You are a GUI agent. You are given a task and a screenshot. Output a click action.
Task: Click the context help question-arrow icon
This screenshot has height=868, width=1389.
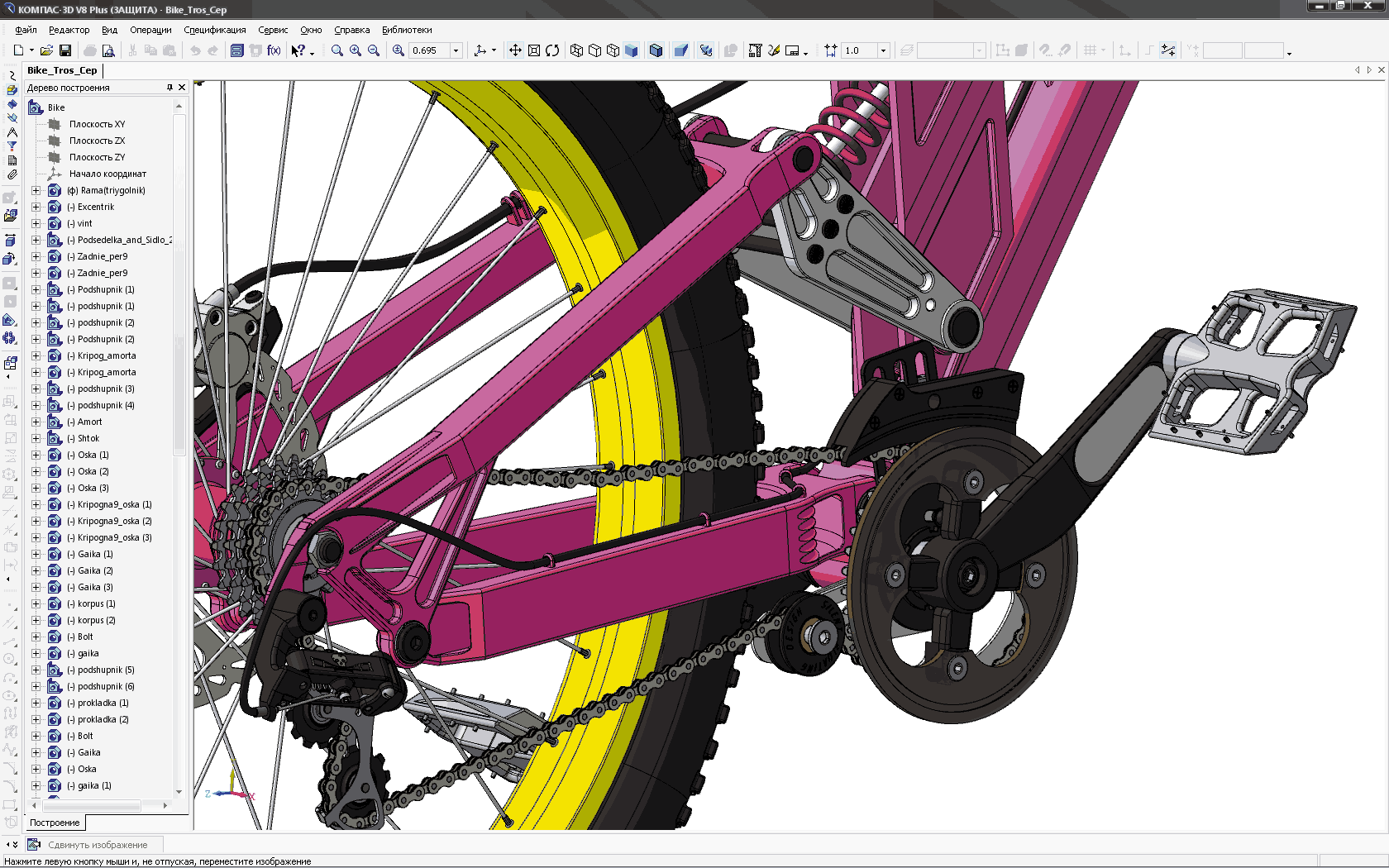coord(298,50)
